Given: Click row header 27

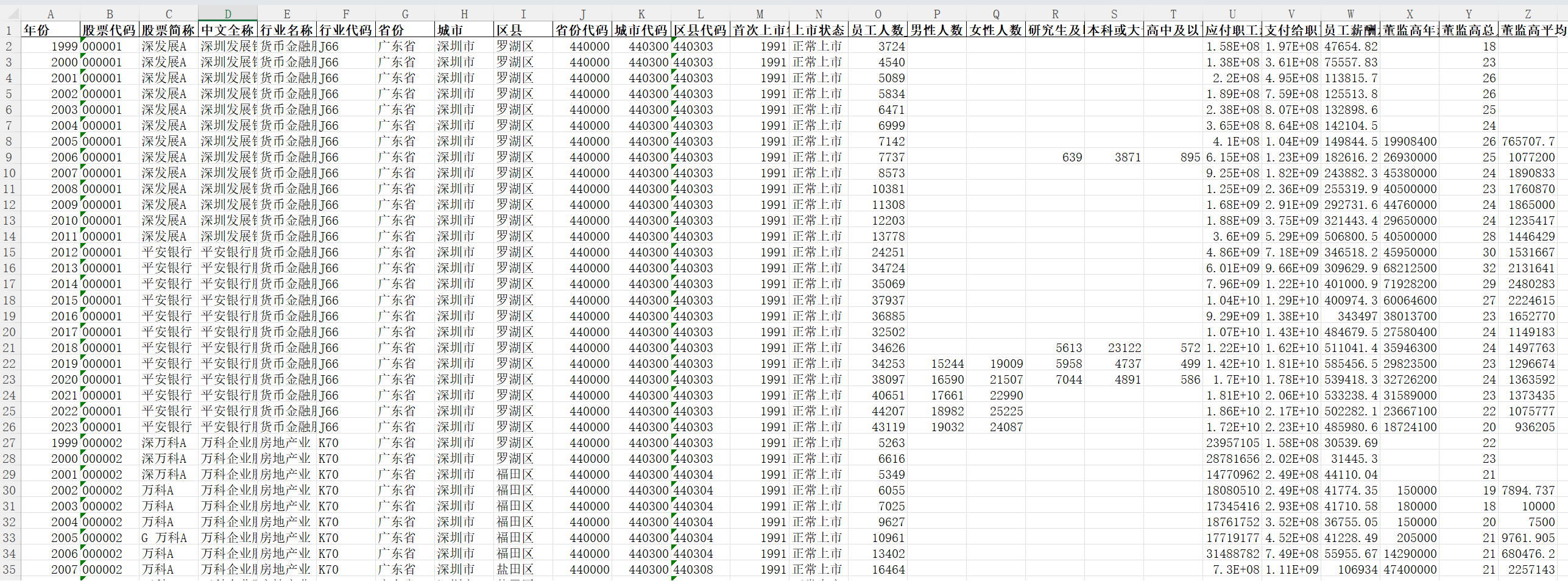Looking at the screenshot, I should pyautogui.click(x=9, y=443).
